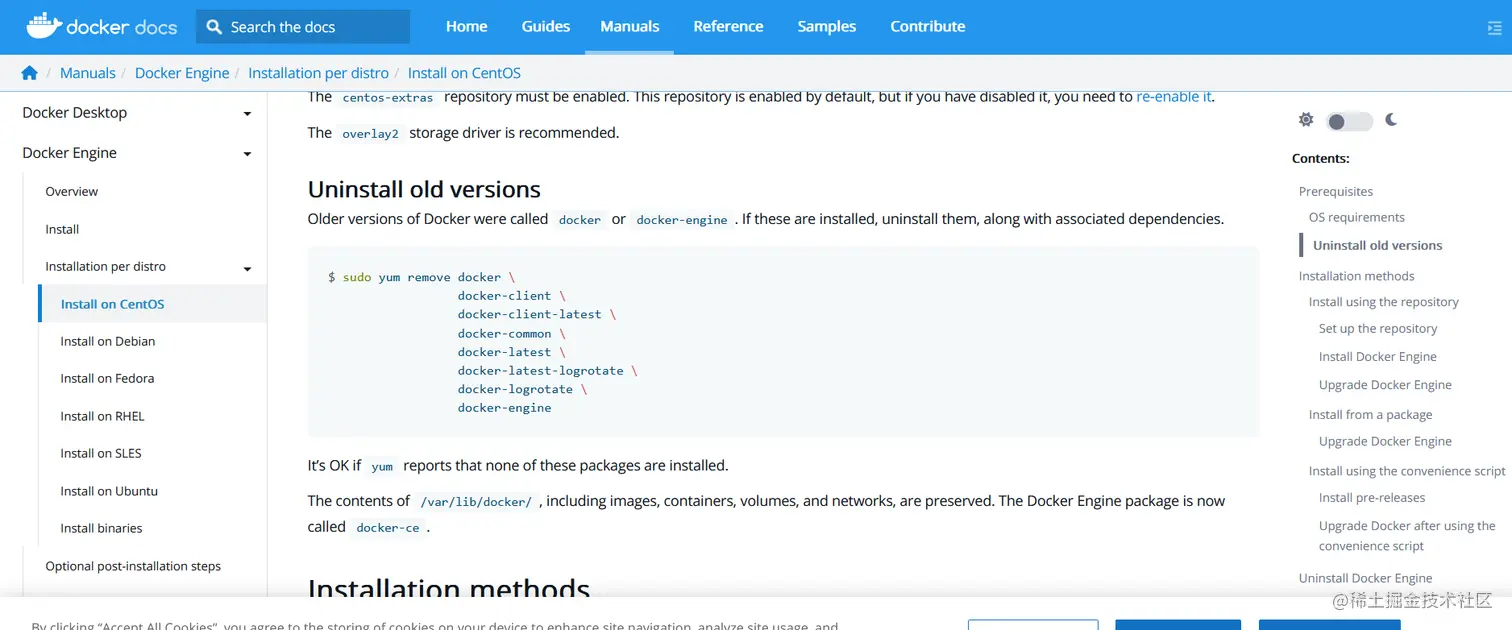Jump to Uninstall Docker Engine in contents

[1366, 578]
